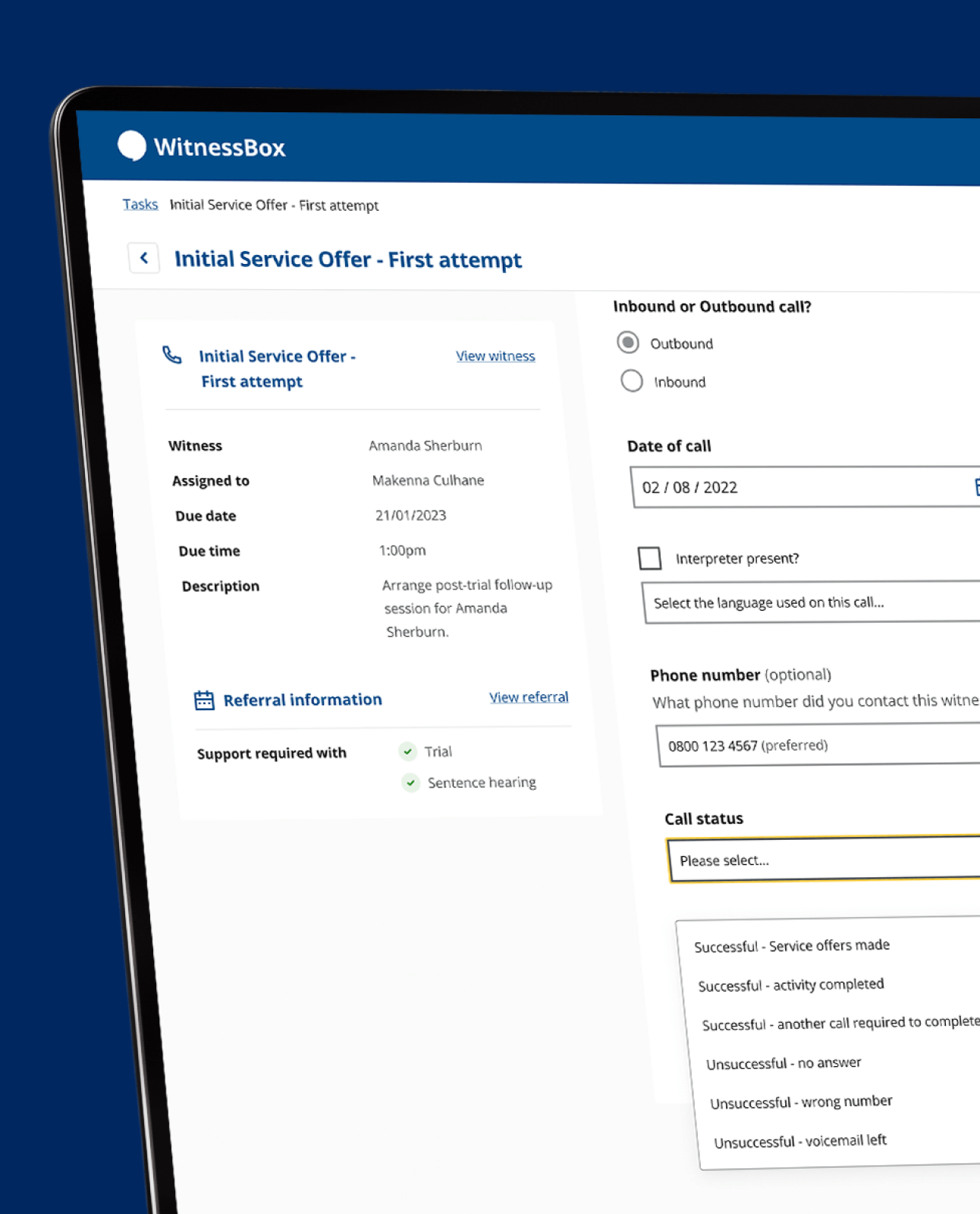The image size is (980, 1214).
Task: Click the Inbound or Outbound call? label
Action: coord(712,307)
